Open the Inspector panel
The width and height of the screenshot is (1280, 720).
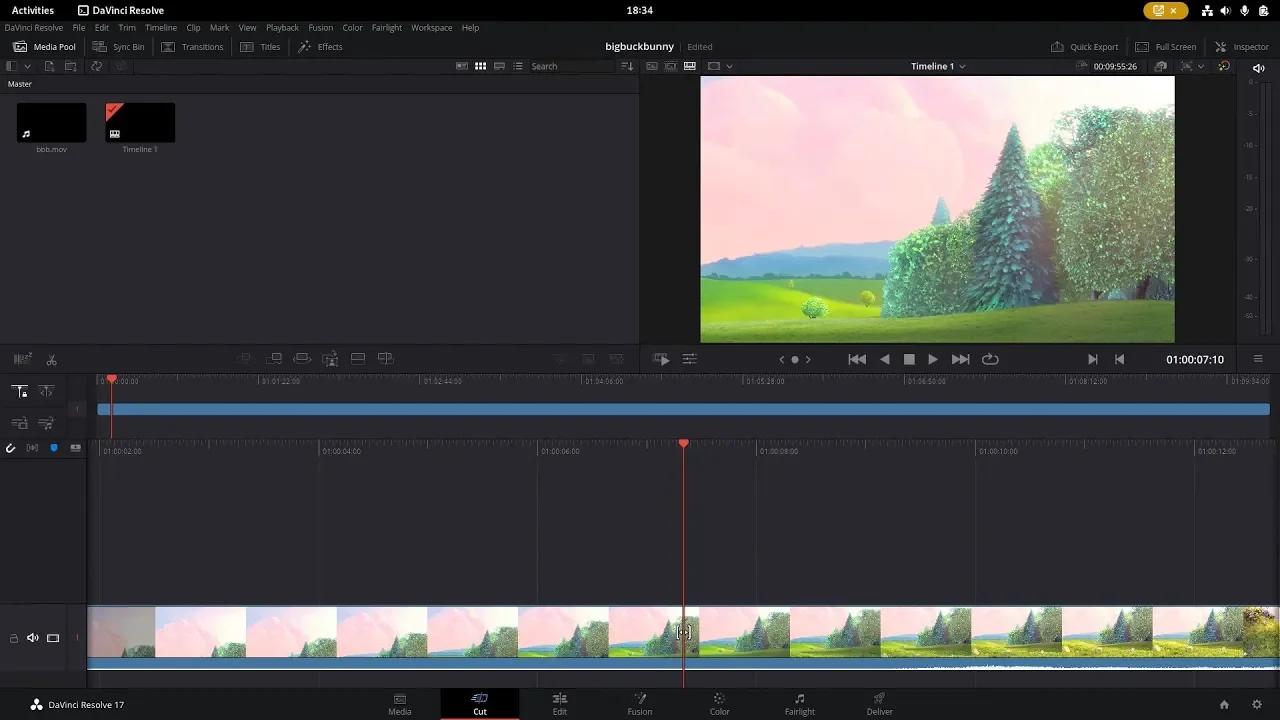pos(1241,47)
